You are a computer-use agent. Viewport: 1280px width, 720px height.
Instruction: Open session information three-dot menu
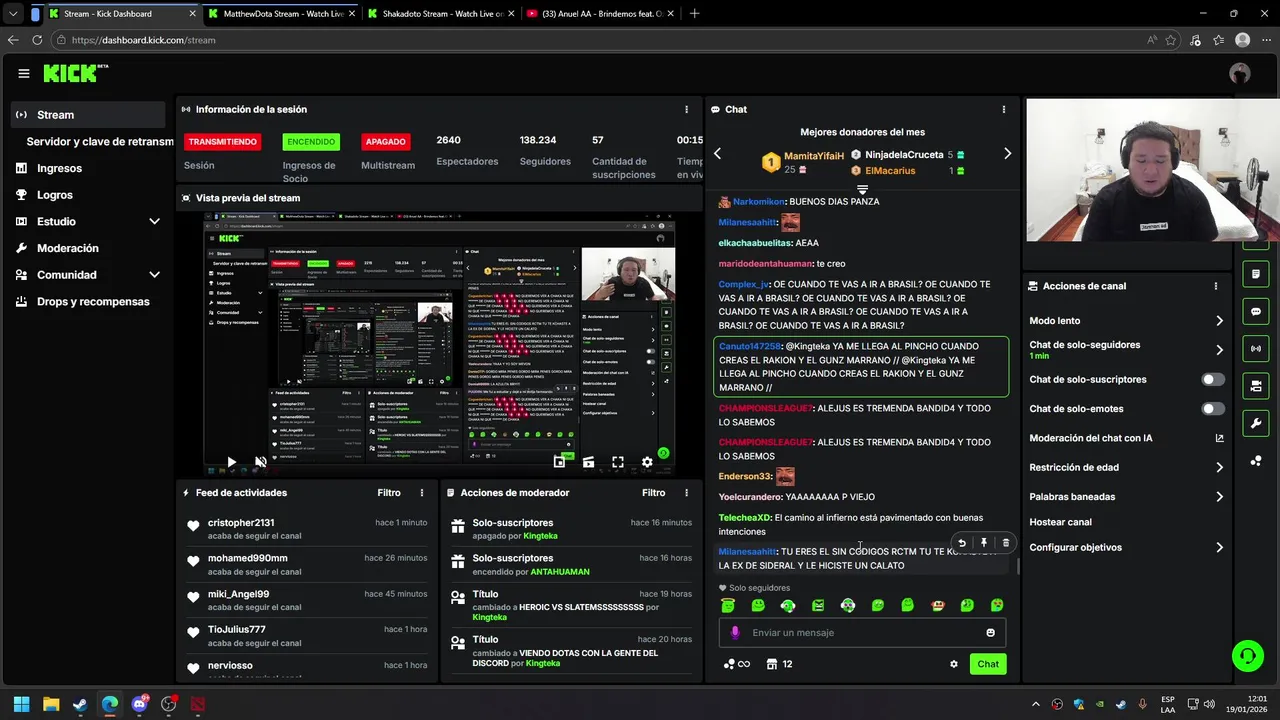(x=686, y=109)
